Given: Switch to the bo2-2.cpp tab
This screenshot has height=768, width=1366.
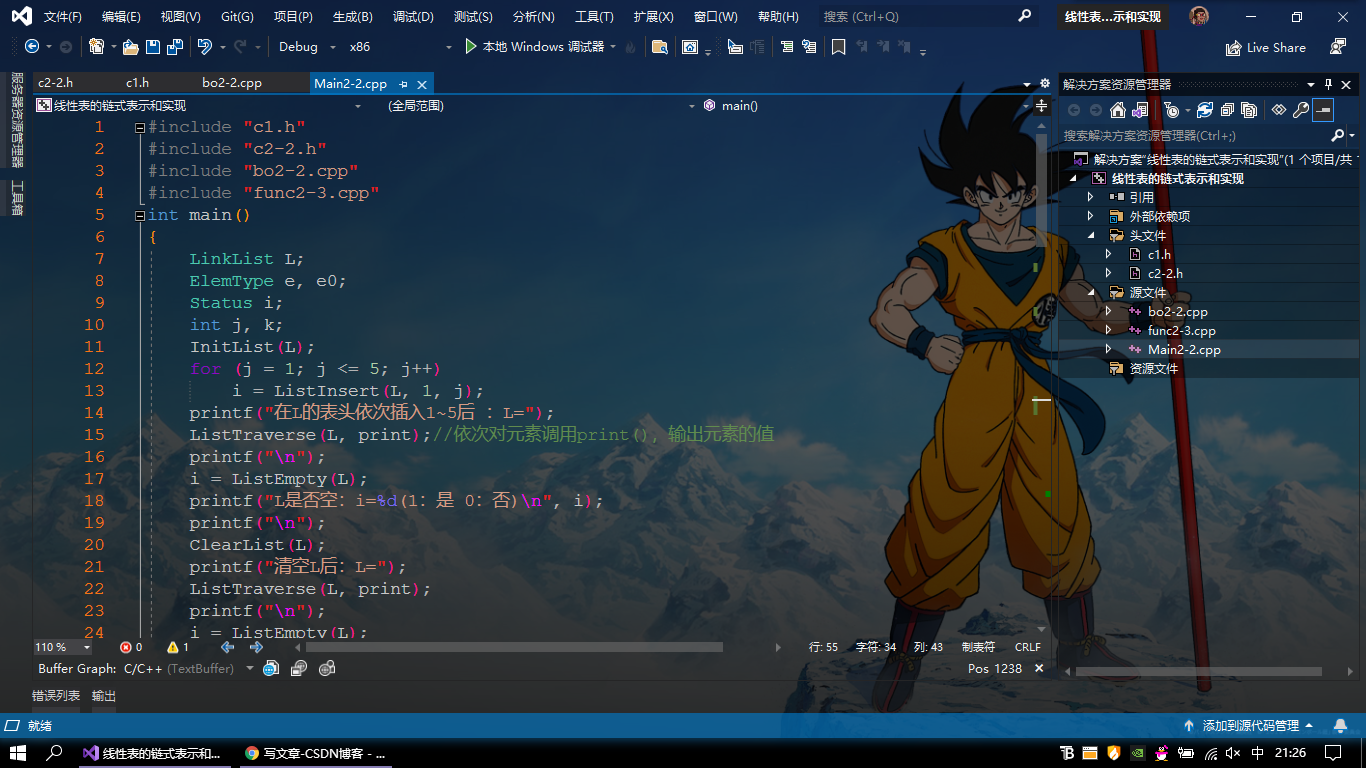Looking at the screenshot, I should click(232, 83).
